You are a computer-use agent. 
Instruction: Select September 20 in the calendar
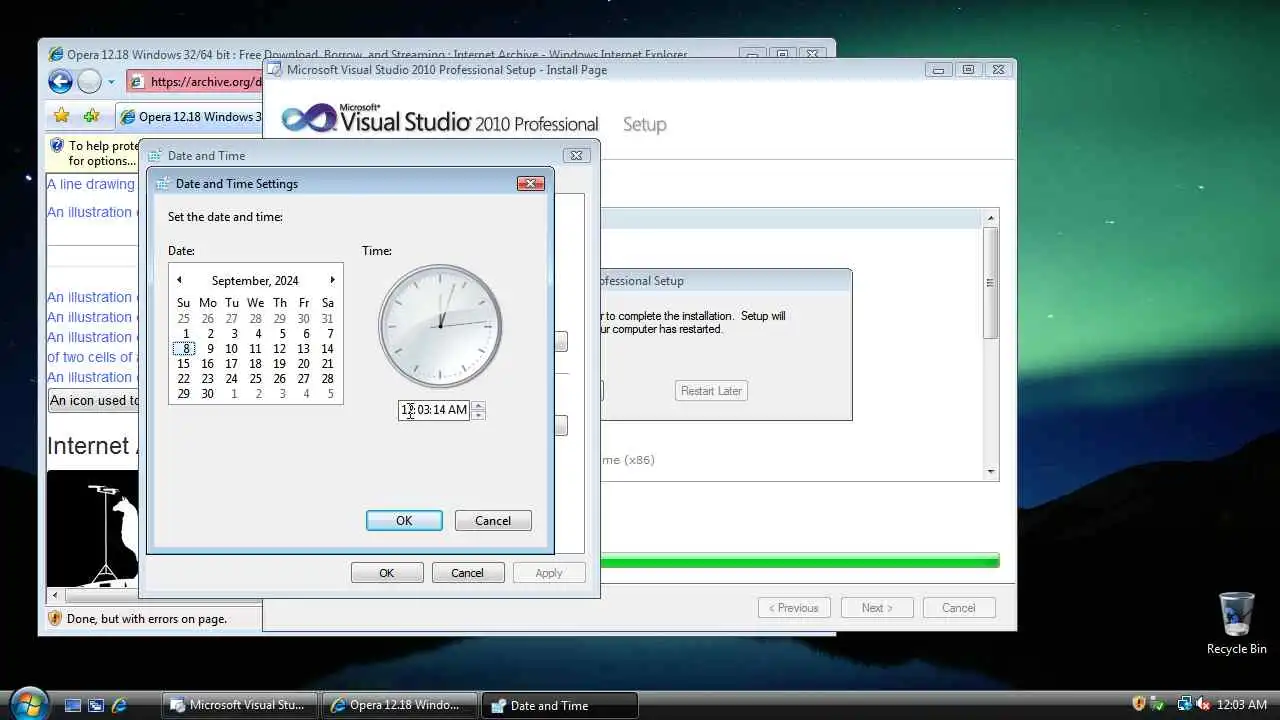tap(303, 364)
